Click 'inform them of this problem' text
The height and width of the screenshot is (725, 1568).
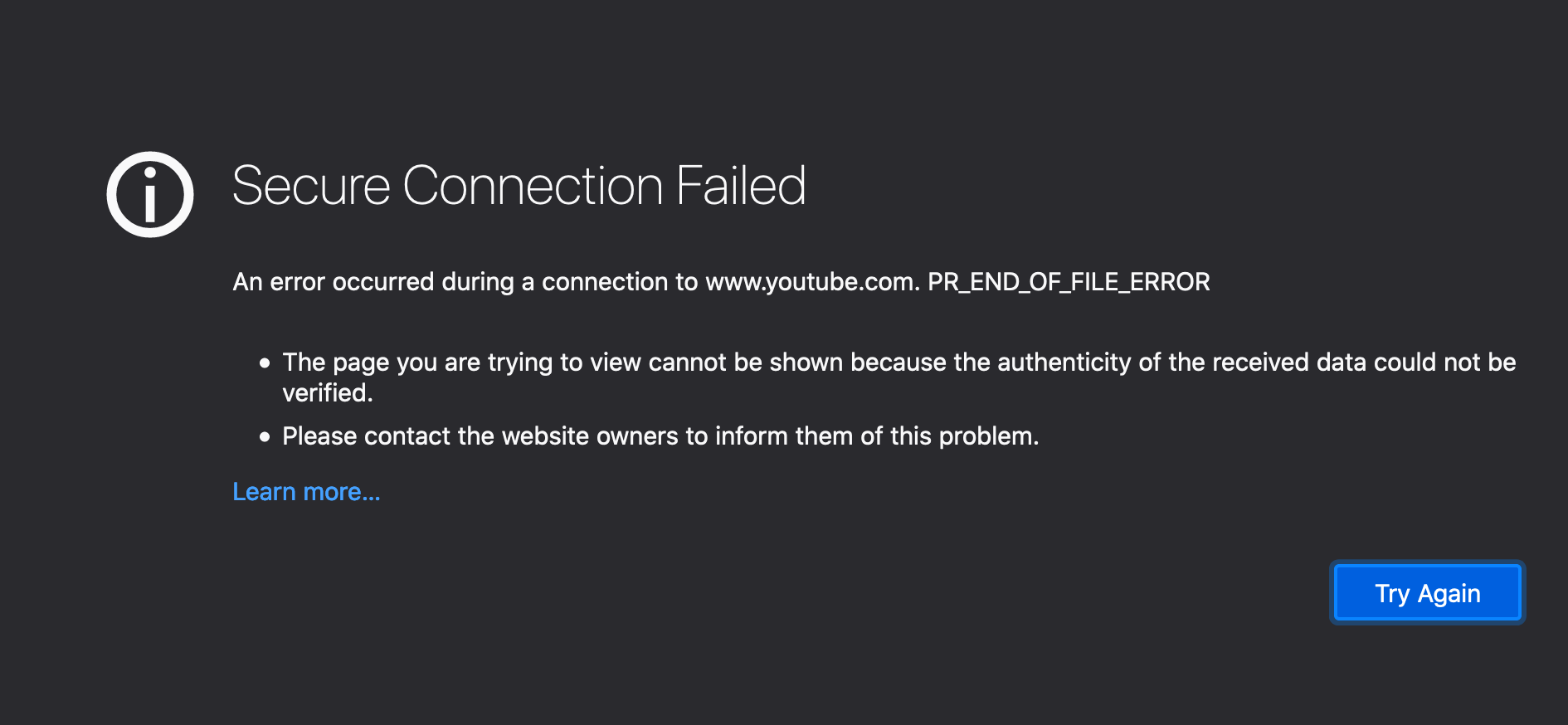tap(877, 436)
